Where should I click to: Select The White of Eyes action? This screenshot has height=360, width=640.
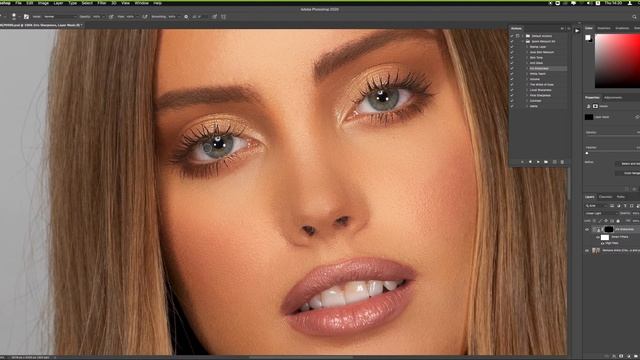coord(542,84)
